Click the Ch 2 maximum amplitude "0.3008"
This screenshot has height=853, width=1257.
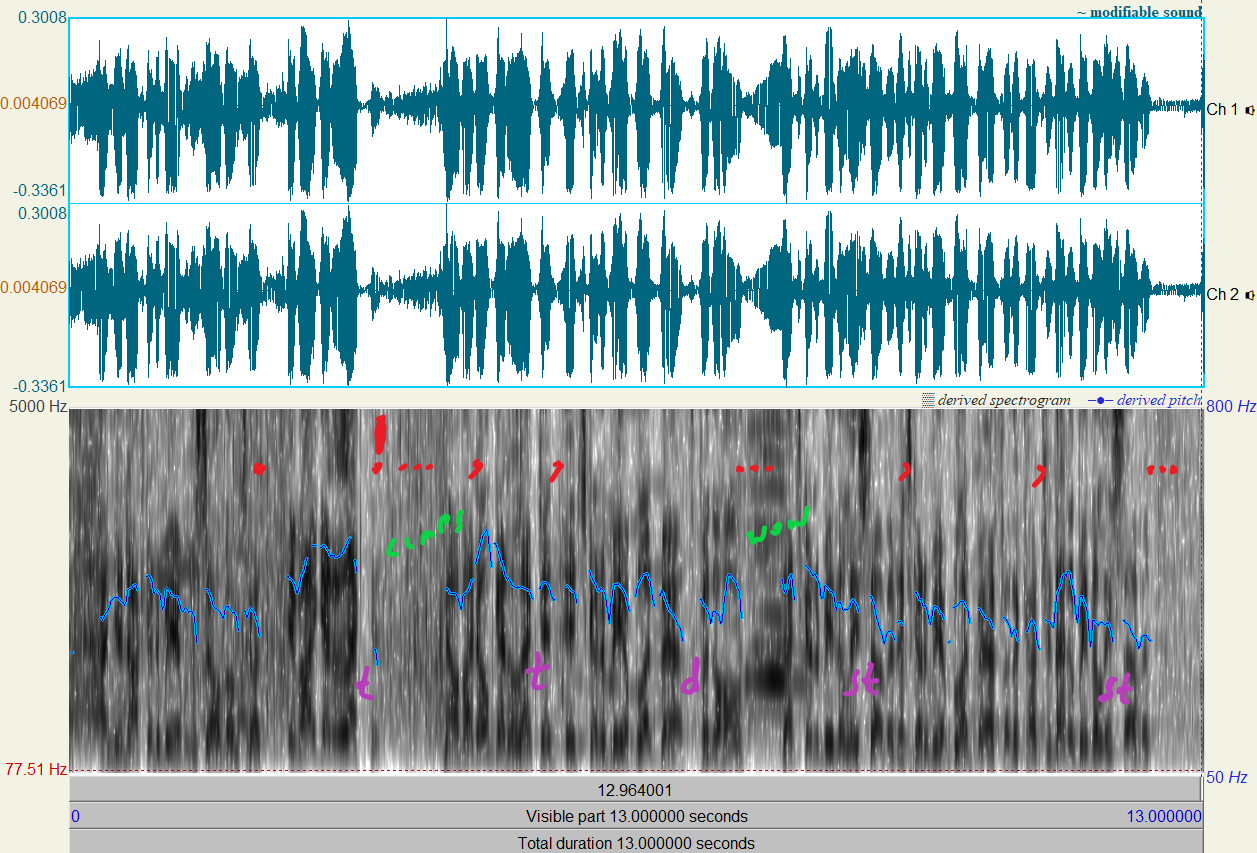[42, 213]
